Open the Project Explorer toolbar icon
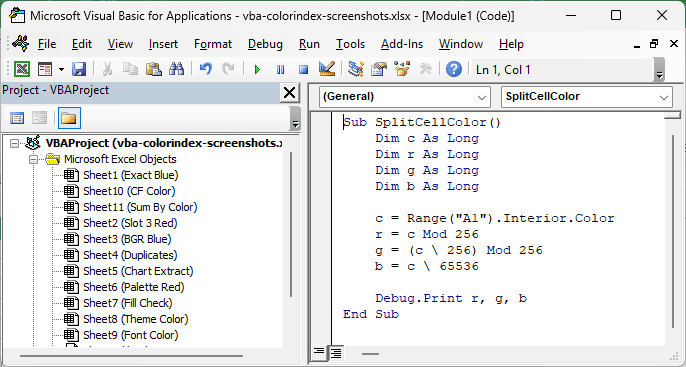Screen dimensions: 686x367 point(356,69)
